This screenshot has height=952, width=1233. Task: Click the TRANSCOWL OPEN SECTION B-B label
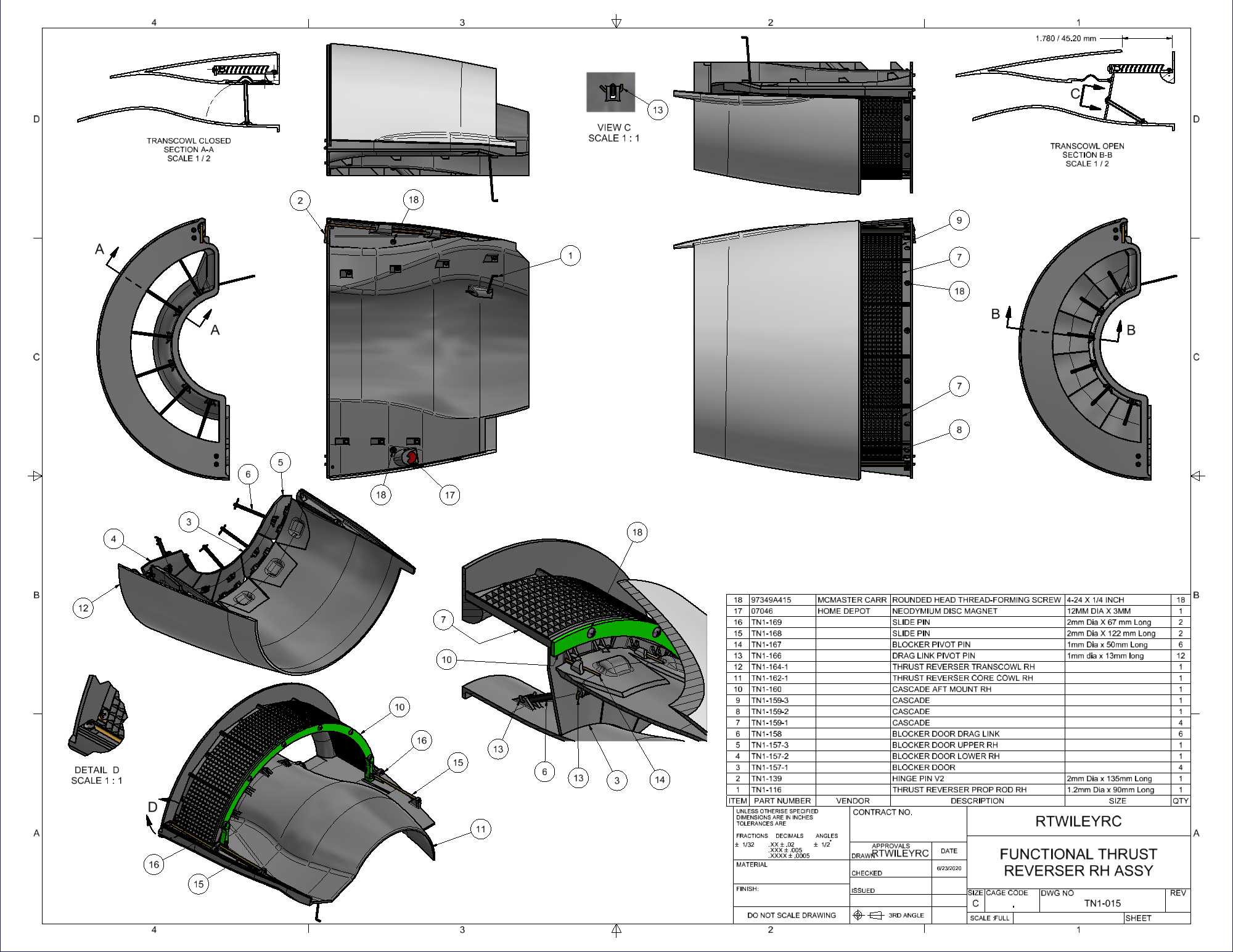click(1087, 155)
